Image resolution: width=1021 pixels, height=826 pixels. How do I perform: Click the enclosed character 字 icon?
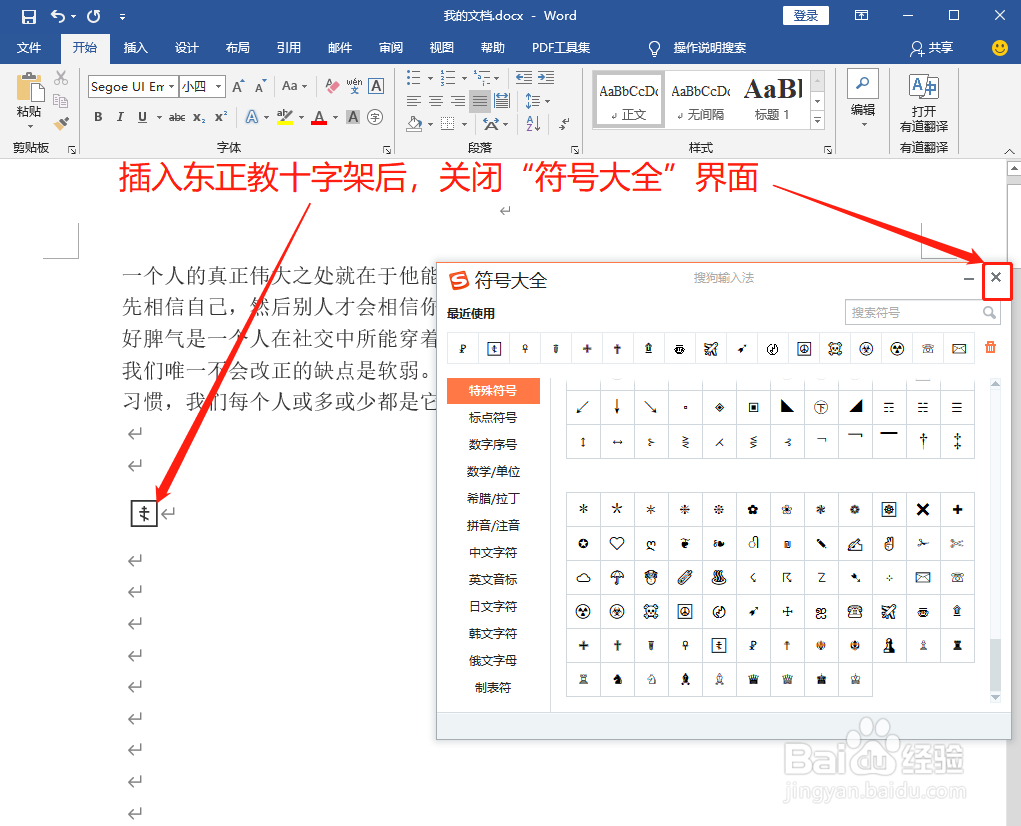[x=374, y=117]
